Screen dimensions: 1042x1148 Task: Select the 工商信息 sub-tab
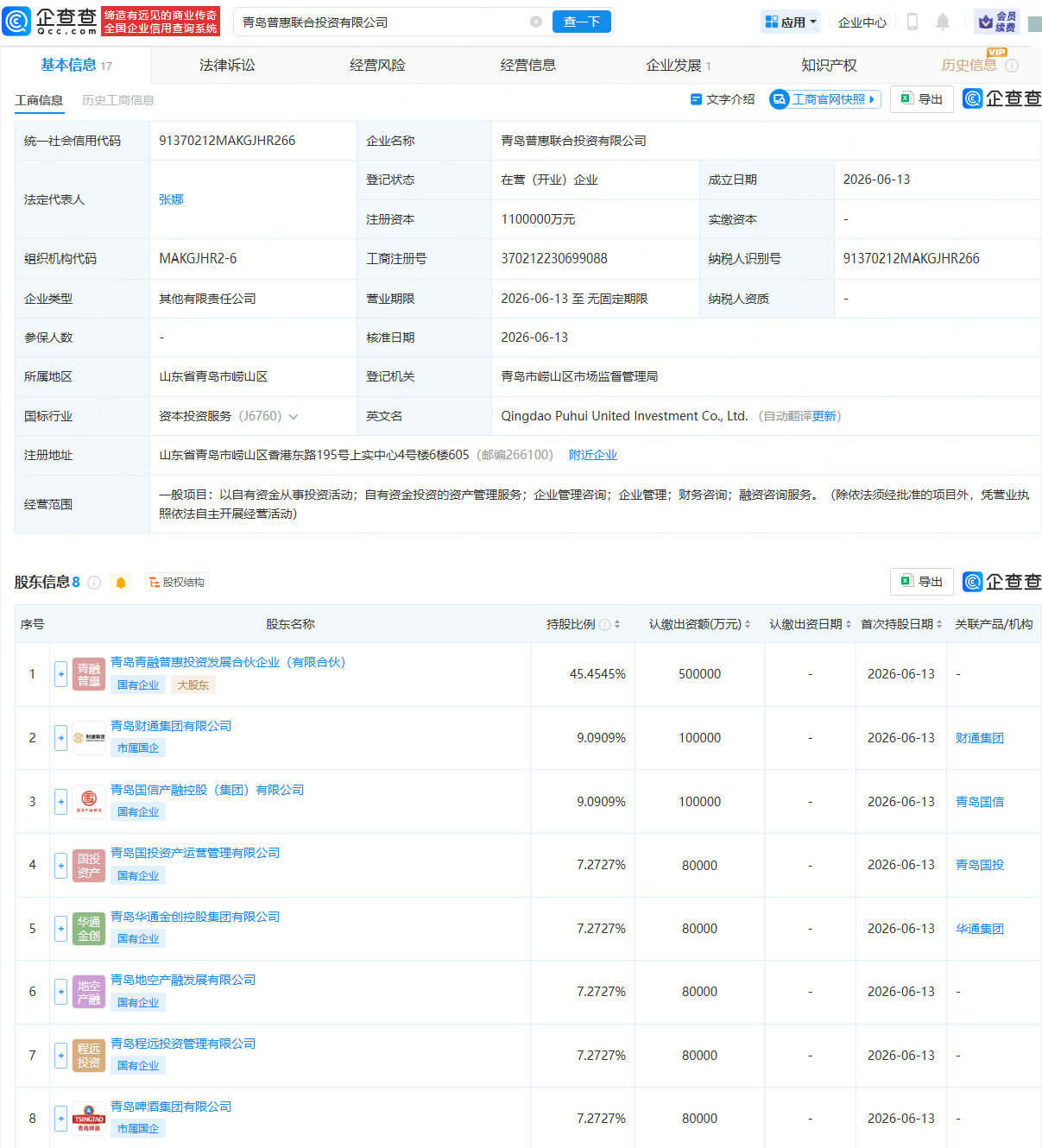[x=39, y=100]
